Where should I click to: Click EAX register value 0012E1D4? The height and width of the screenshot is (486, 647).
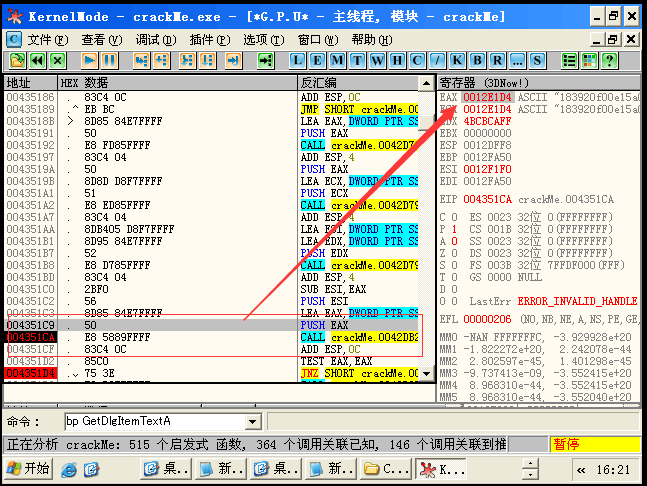tap(487, 97)
